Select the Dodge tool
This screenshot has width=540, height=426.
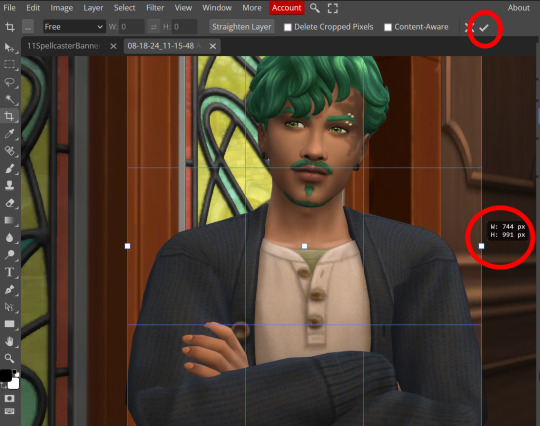coord(9,254)
